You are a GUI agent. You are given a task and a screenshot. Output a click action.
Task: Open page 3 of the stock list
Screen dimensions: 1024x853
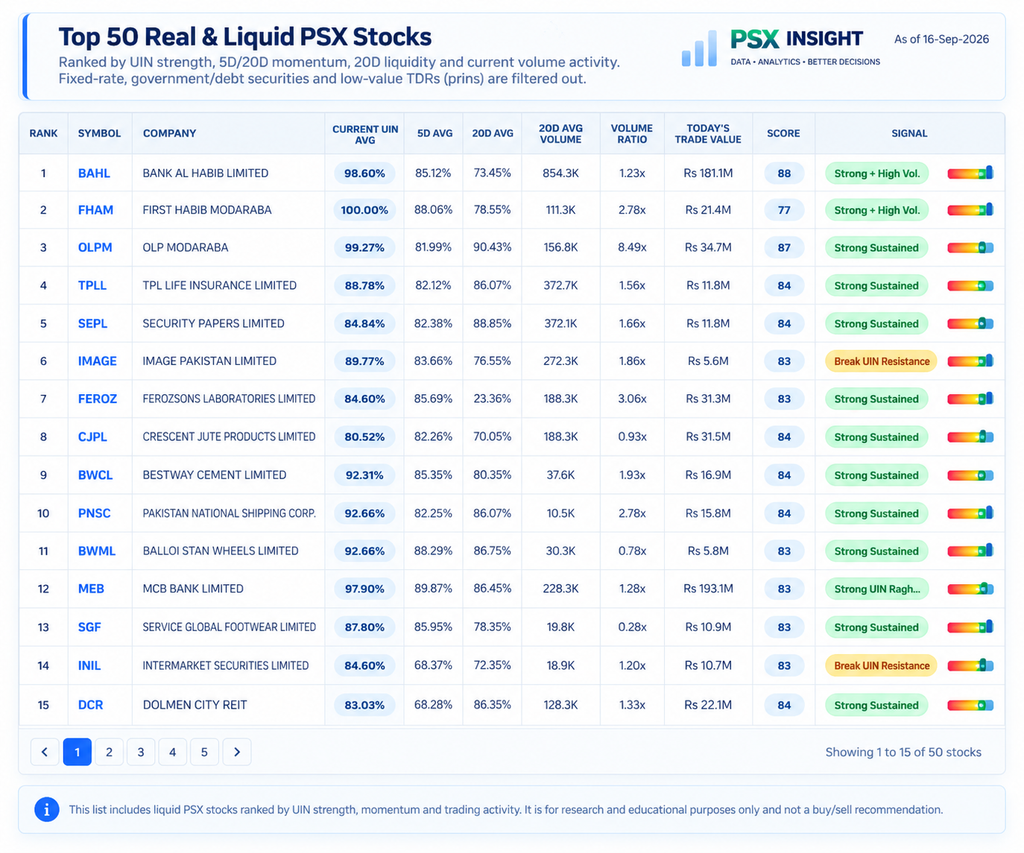(x=140, y=752)
